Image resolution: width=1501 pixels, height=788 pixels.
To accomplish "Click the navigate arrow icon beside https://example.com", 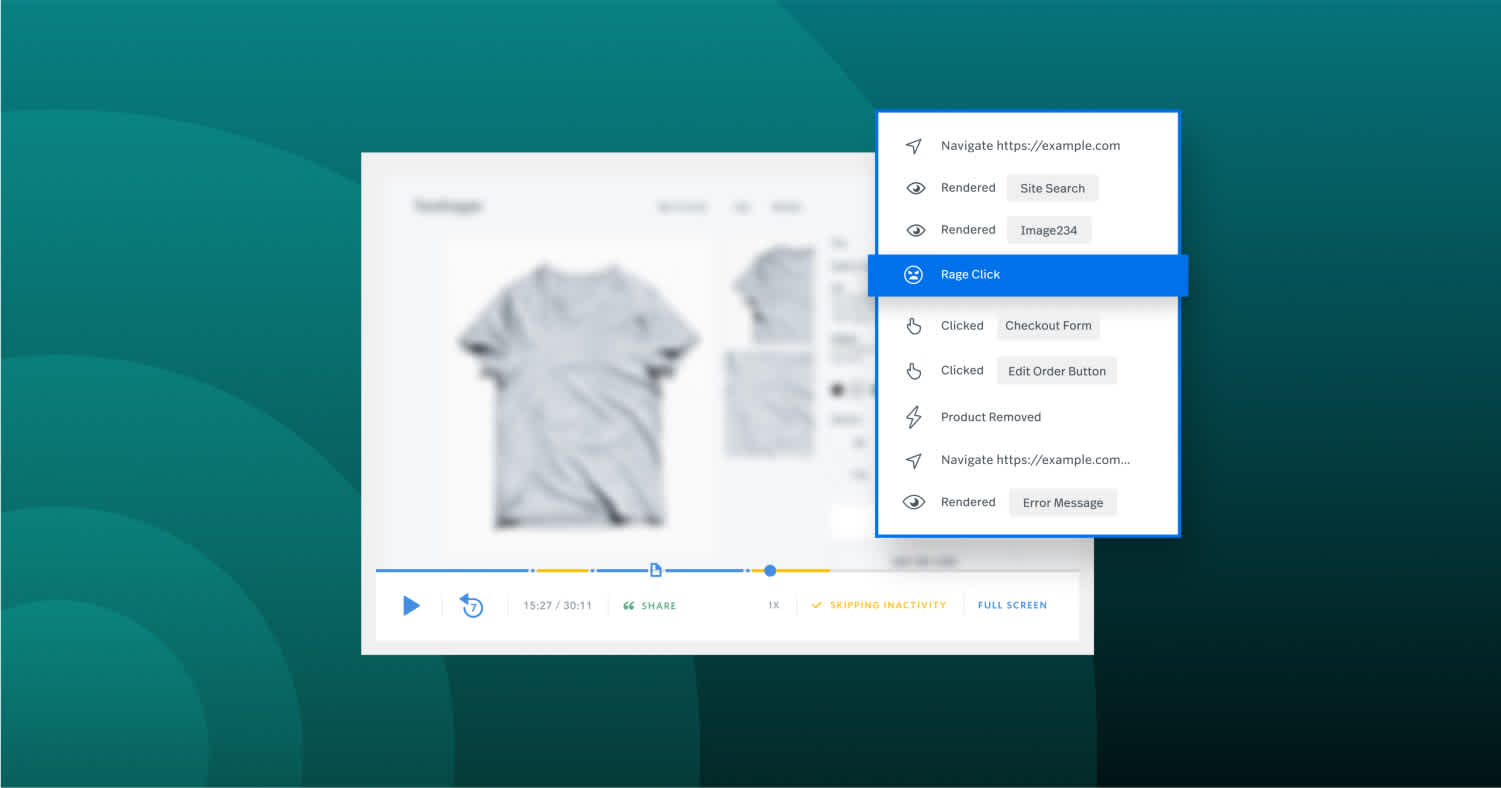I will click(x=913, y=146).
